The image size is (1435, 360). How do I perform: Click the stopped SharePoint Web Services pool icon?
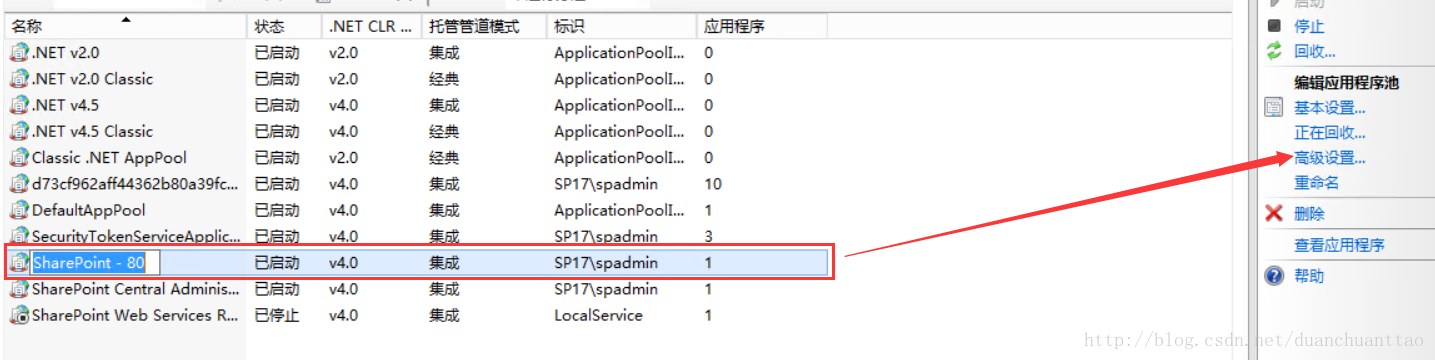19,315
